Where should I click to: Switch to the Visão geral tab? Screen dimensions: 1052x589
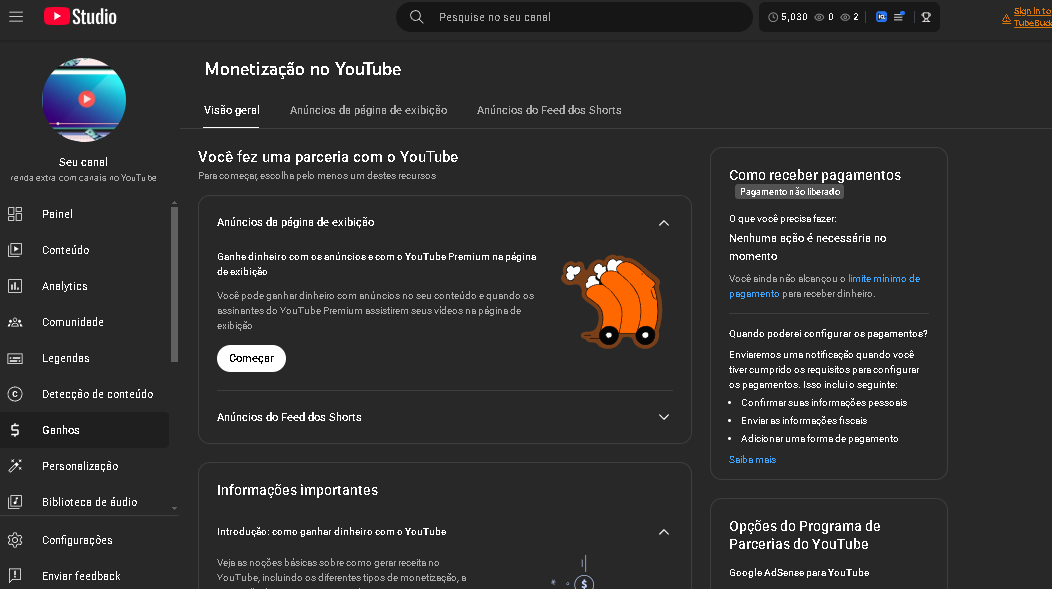(x=231, y=110)
